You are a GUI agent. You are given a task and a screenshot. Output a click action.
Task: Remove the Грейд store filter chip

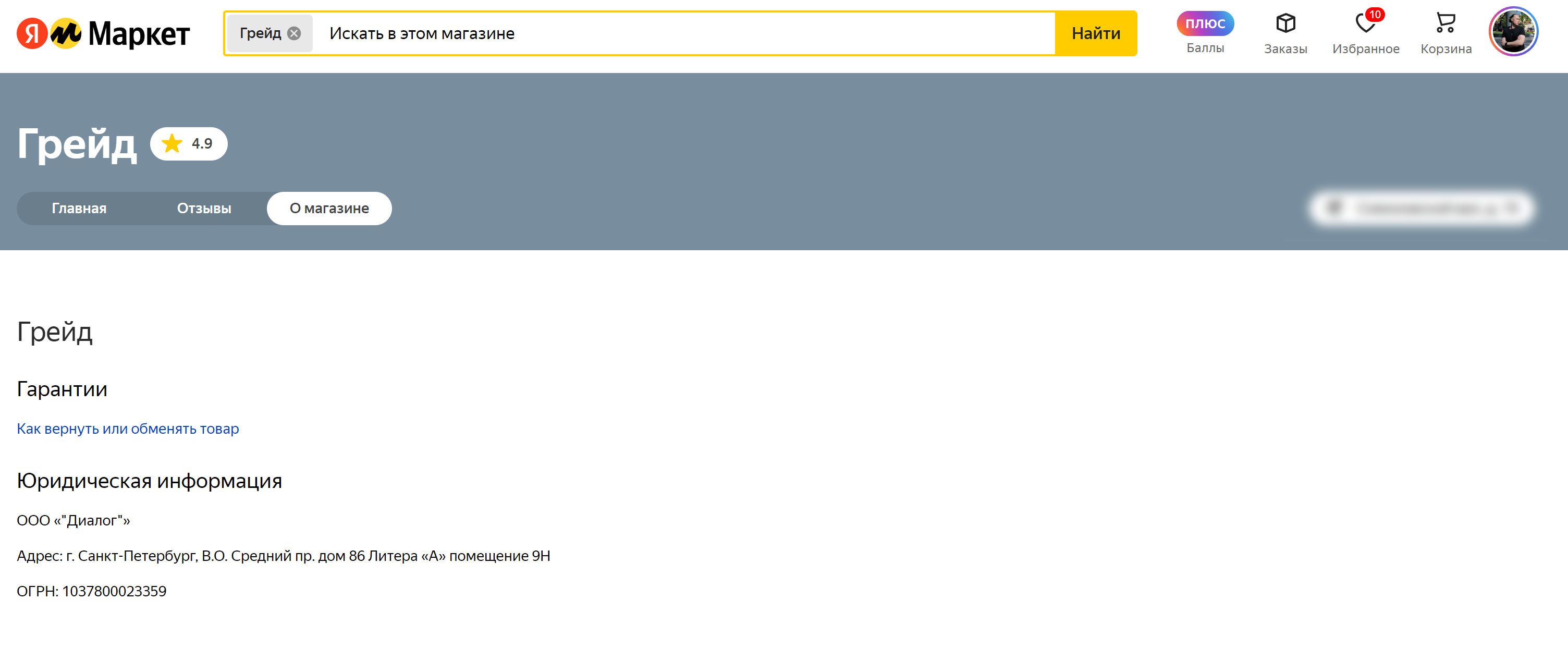294,33
